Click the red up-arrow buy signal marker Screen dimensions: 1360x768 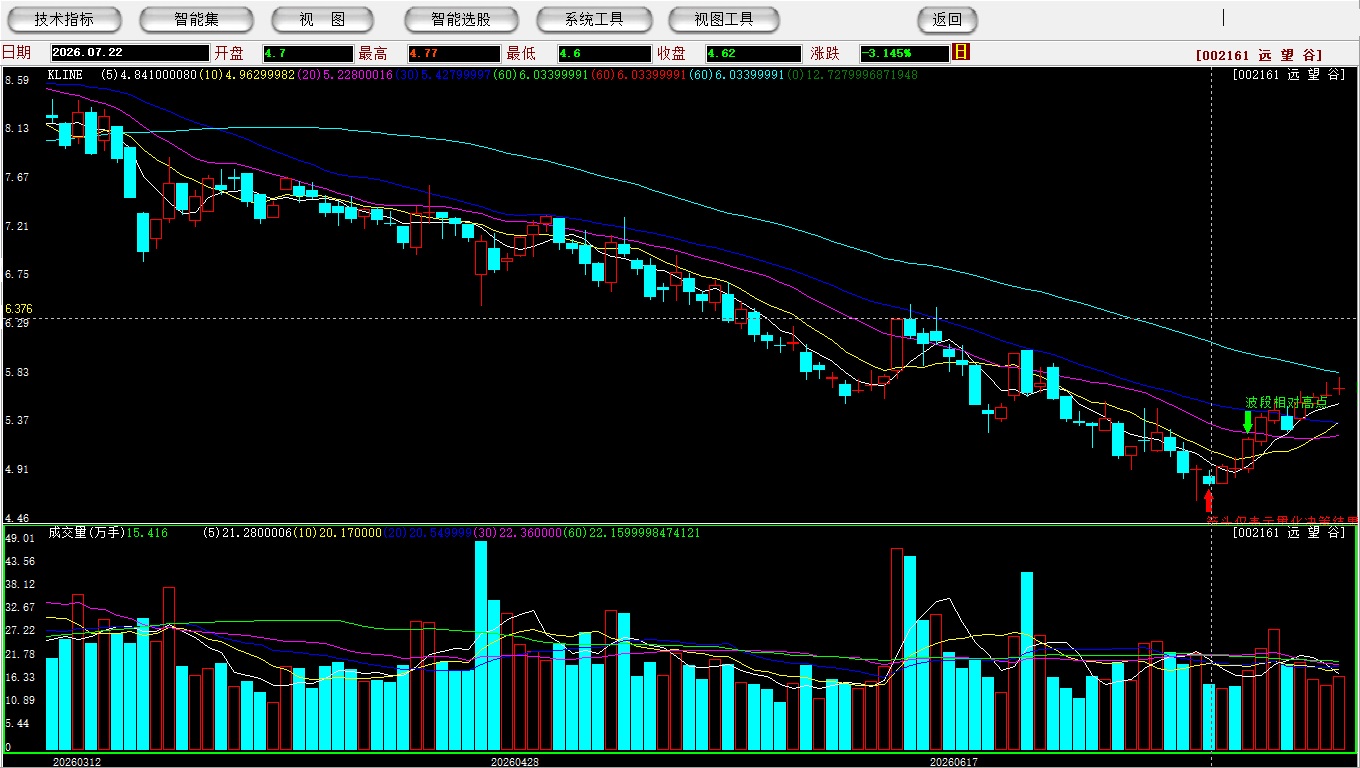[x=1208, y=500]
